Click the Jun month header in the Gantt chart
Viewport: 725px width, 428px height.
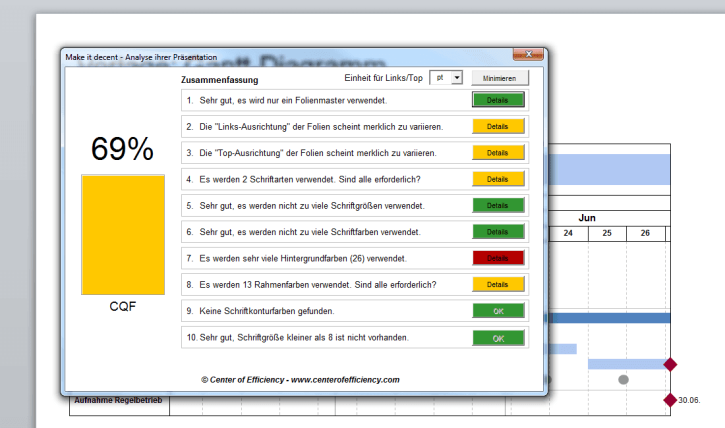coord(587,218)
